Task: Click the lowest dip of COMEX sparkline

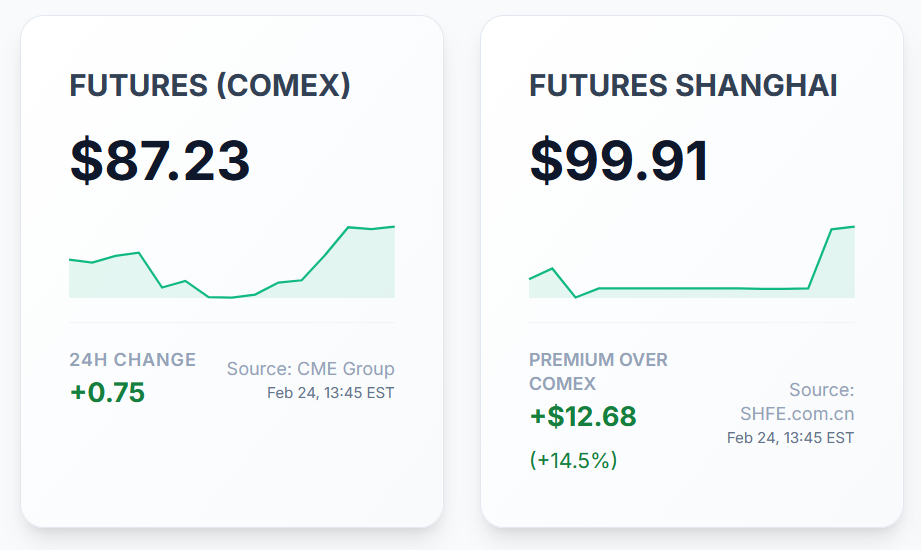Action: click(x=230, y=297)
